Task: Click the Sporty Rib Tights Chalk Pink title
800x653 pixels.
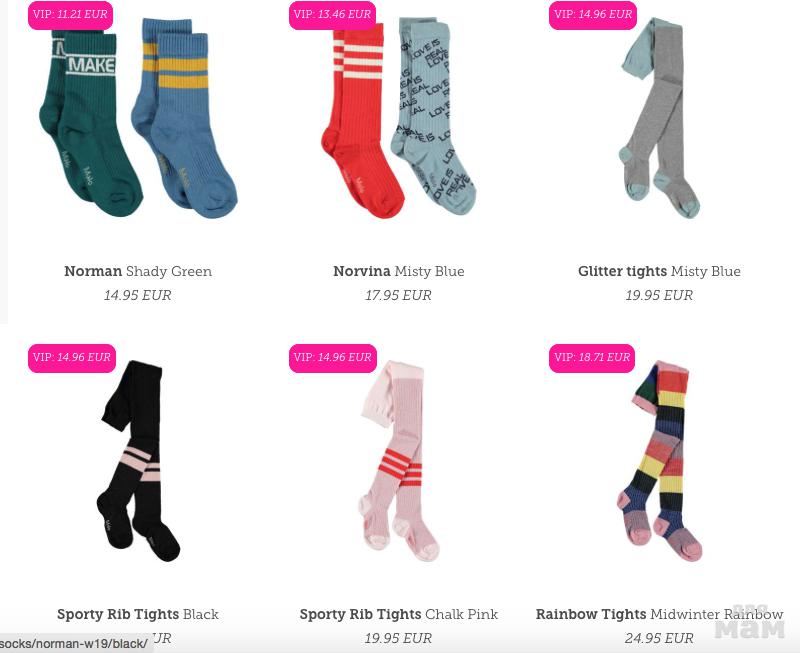Action: tap(398, 614)
